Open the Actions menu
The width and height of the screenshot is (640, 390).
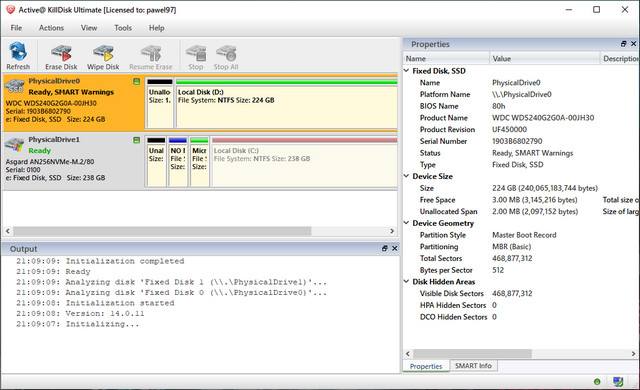pyautogui.click(x=51, y=28)
